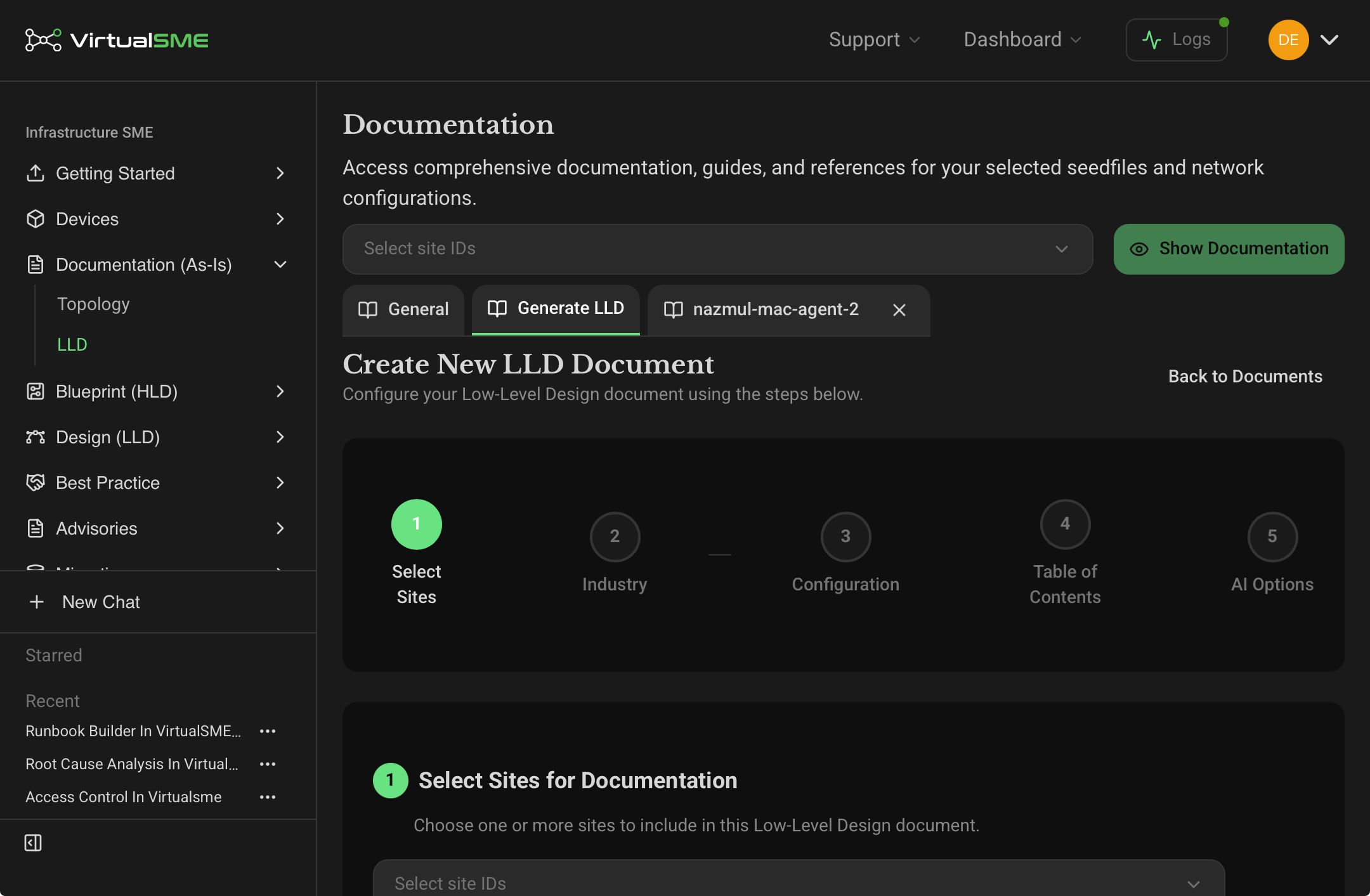Image resolution: width=1370 pixels, height=896 pixels.
Task: Expand the Devices section
Action: click(280, 219)
